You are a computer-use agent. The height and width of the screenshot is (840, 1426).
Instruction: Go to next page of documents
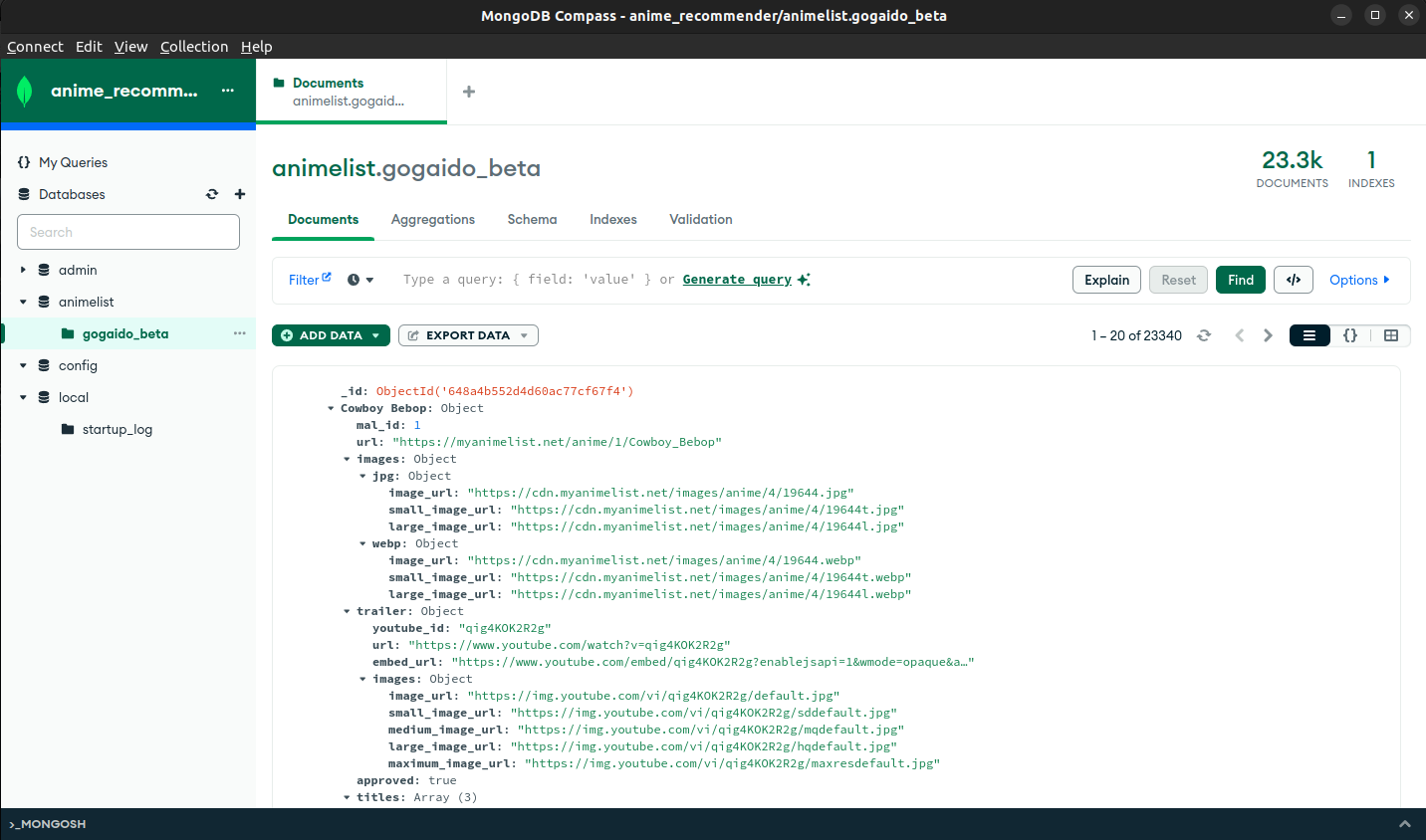pyautogui.click(x=1268, y=335)
